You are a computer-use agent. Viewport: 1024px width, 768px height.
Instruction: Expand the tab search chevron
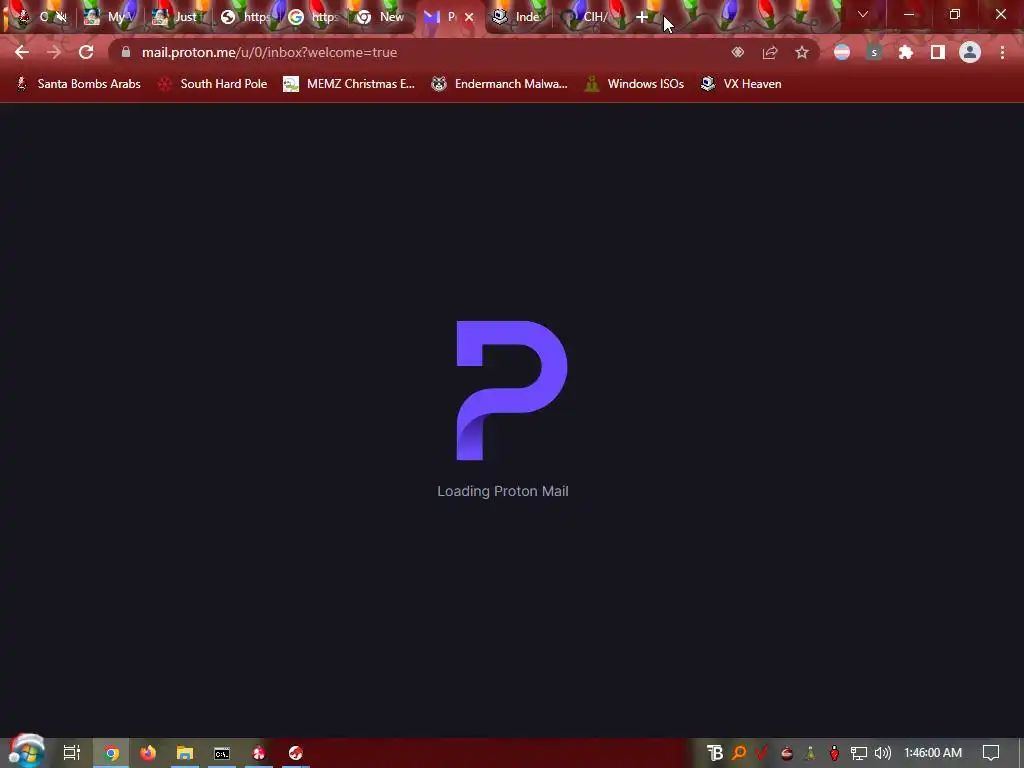click(x=863, y=14)
